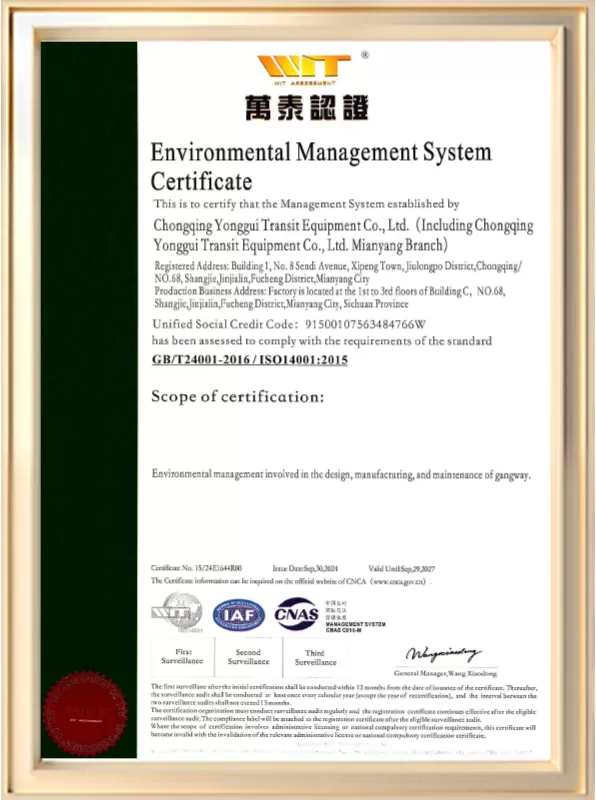This screenshot has width=596, height=800.
Task: Click the handwritten signature
Action: tap(443, 654)
